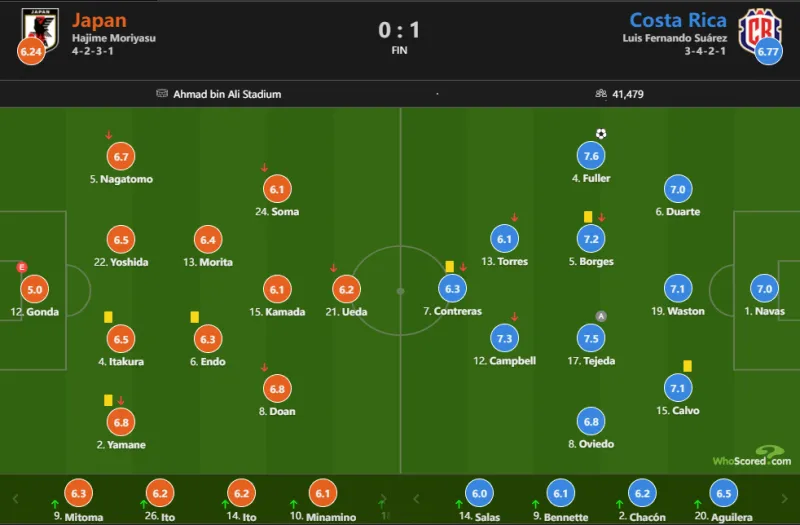800x525 pixels.
Task: Click the red error badge on Gonda
Action: click(x=21, y=267)
